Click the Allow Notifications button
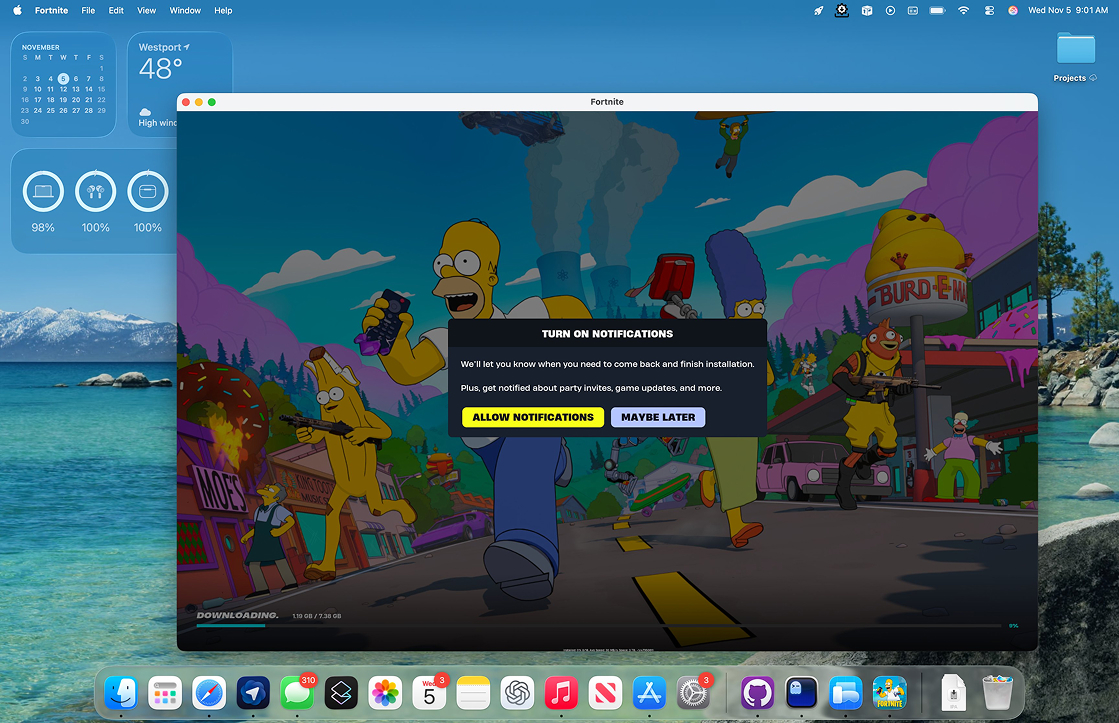1119x723 pixels. 533,417
